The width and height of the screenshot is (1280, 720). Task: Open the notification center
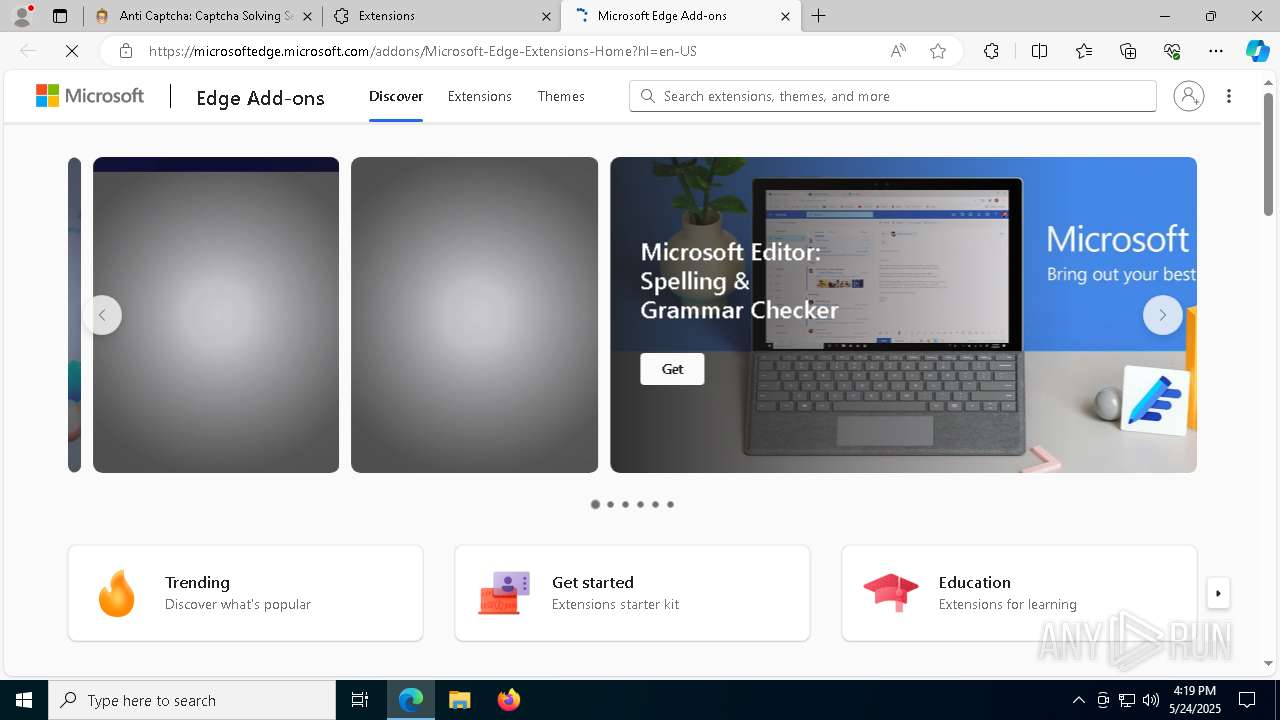[1247, 700]
